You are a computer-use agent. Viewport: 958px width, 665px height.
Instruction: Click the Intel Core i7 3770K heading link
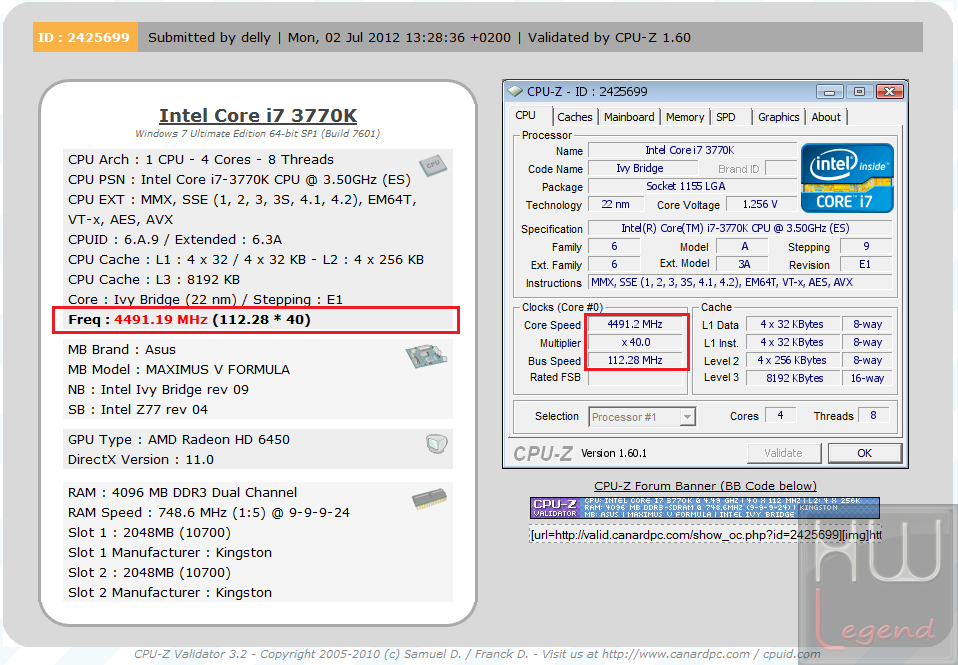coord(258,116)
